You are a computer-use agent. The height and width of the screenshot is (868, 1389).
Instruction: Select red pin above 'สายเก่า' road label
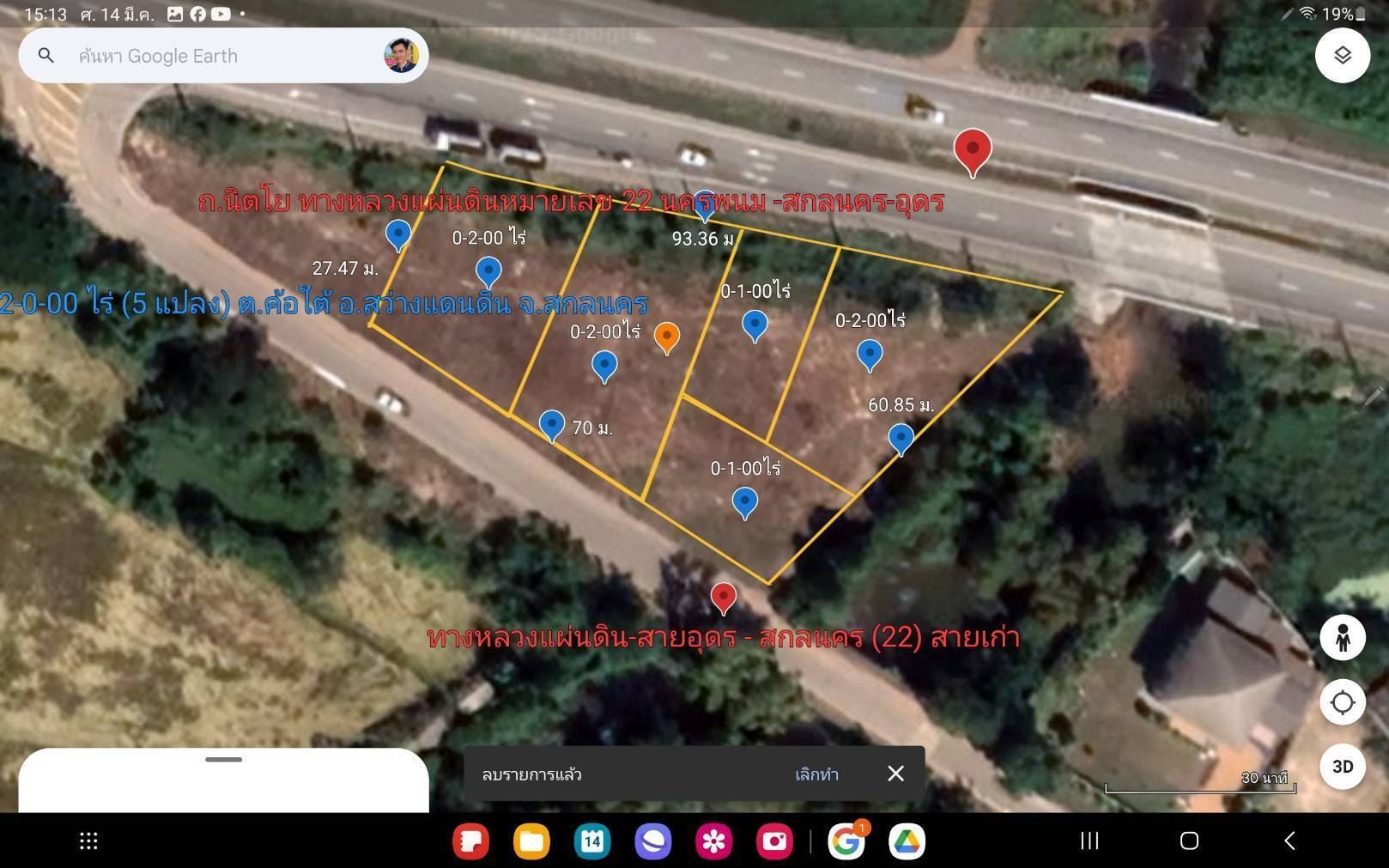pyautogui.click(x=724, y=598)
